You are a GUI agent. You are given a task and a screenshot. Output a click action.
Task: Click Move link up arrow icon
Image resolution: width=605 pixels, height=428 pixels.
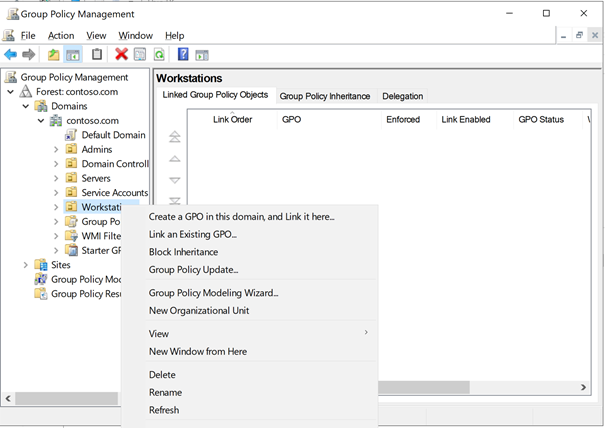(175, 159)
